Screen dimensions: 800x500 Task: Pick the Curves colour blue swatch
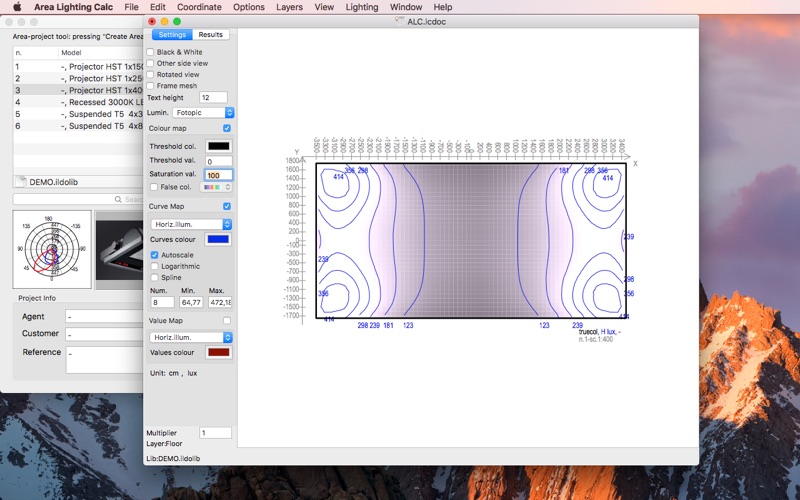(218, 240)
